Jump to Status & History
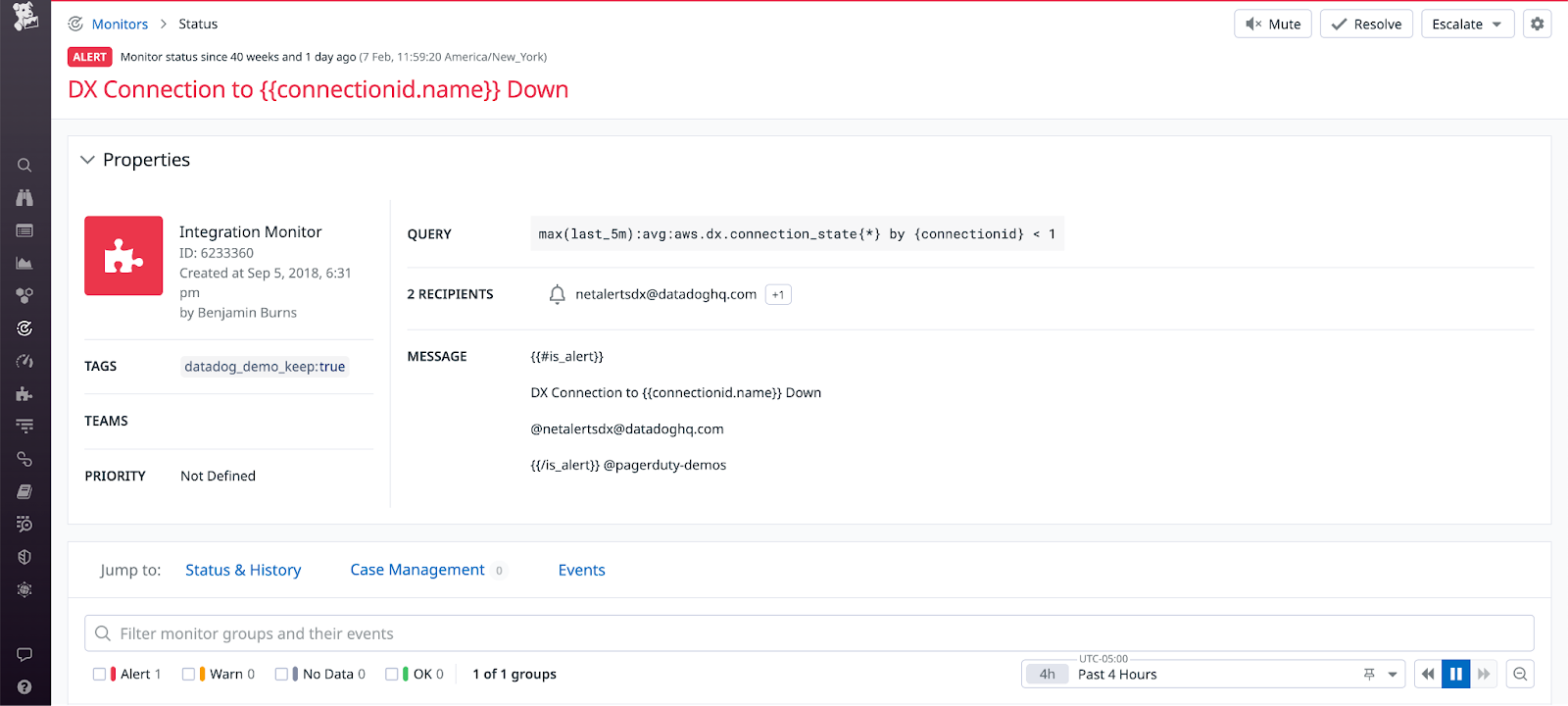 243,570
